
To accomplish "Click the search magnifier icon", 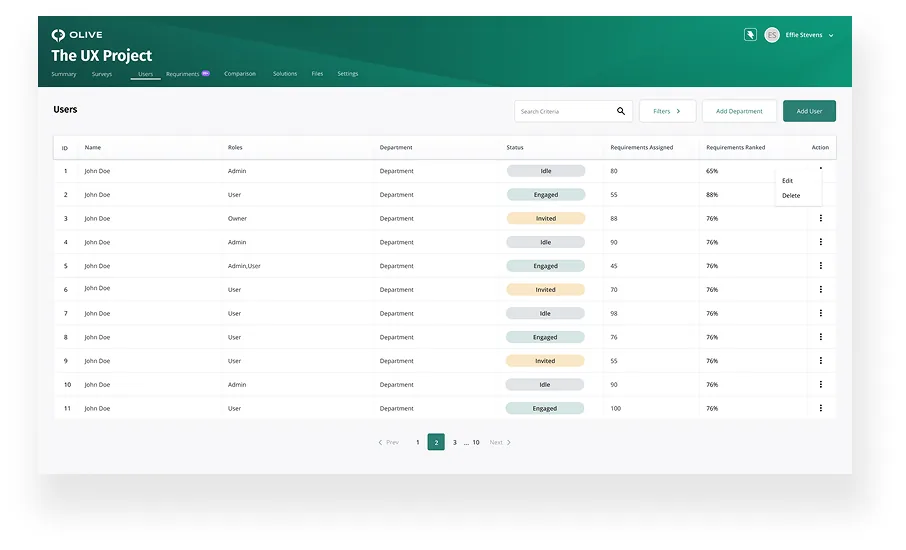I will (x=621, y=111).
